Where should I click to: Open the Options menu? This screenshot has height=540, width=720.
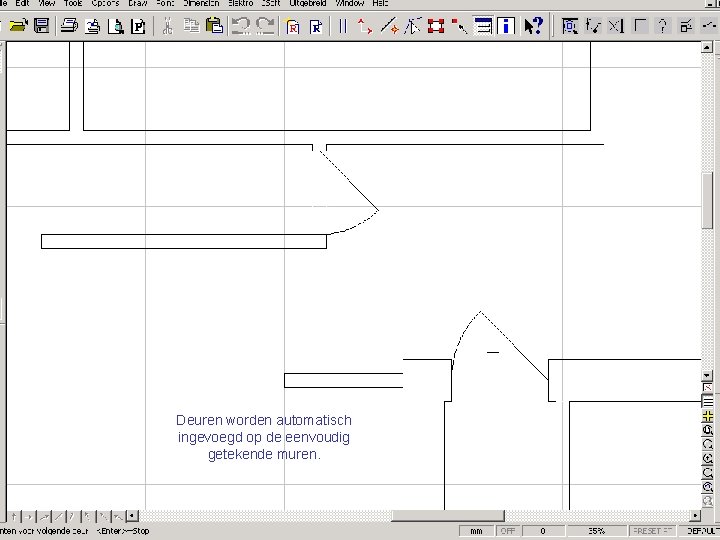pos(105,3)
